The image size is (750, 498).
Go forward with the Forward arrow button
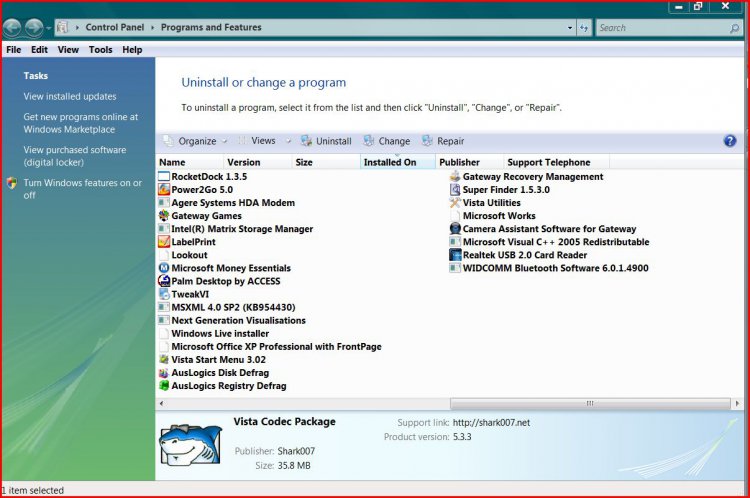pyautogui.click(x=34, y=28)
